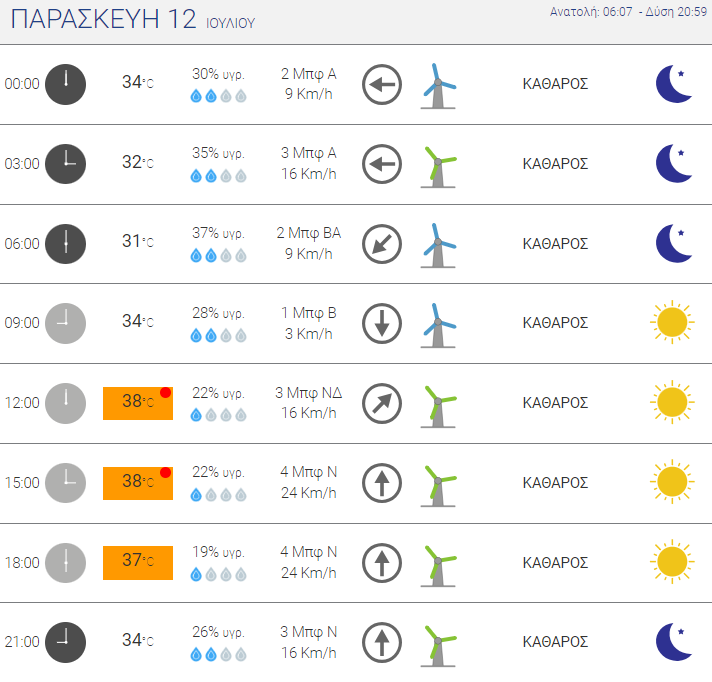712x682 pixels.
Task: Click the orange 38°C box at 12:00
Action: tap(138, 403)
